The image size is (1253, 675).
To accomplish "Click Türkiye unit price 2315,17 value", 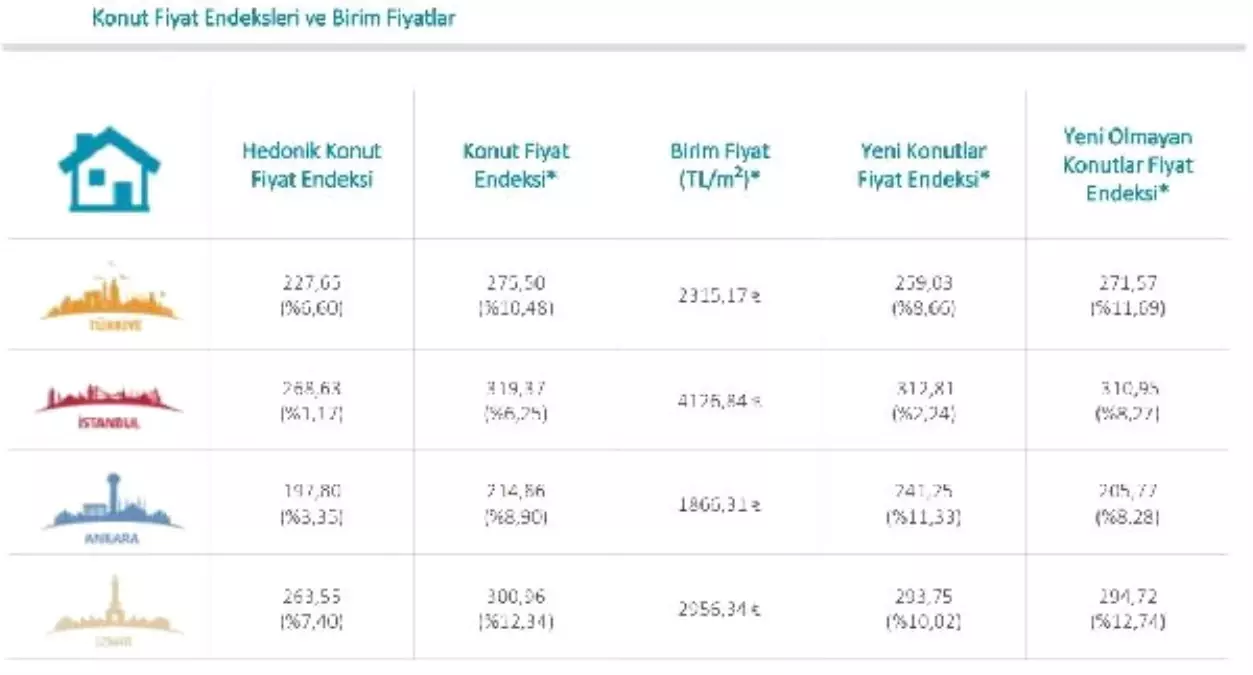I will 719,297.
